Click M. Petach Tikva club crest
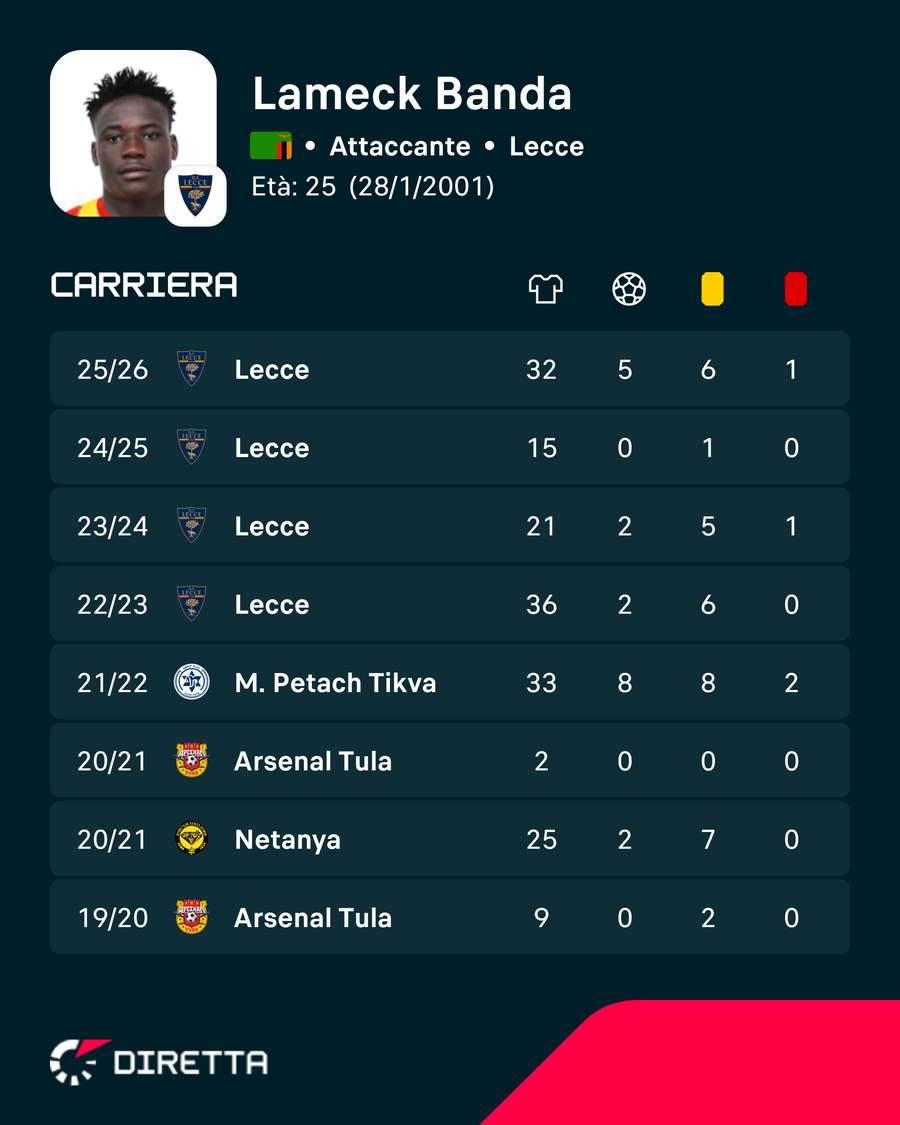The height and width of the screenshot is (1125, 900). point(192,682)
